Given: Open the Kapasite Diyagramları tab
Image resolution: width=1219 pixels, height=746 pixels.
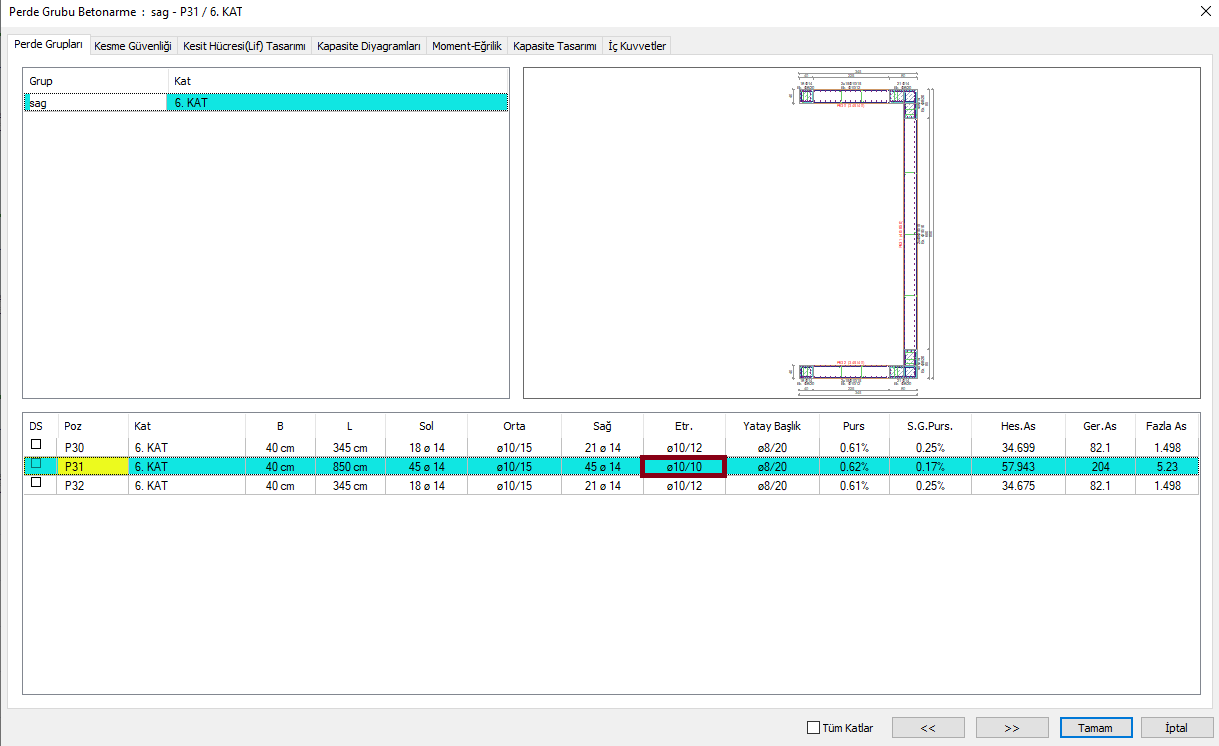Looking at the screenshot, I should pos(368,46).
